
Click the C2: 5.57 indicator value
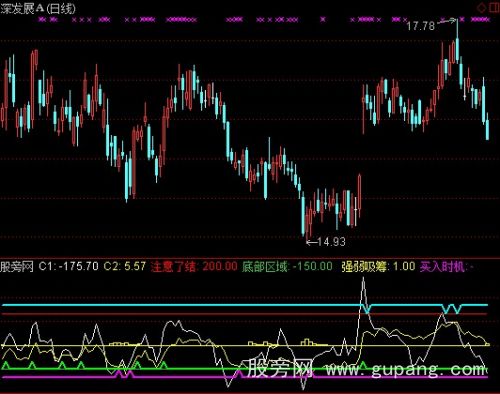click(x=125, y=266)
